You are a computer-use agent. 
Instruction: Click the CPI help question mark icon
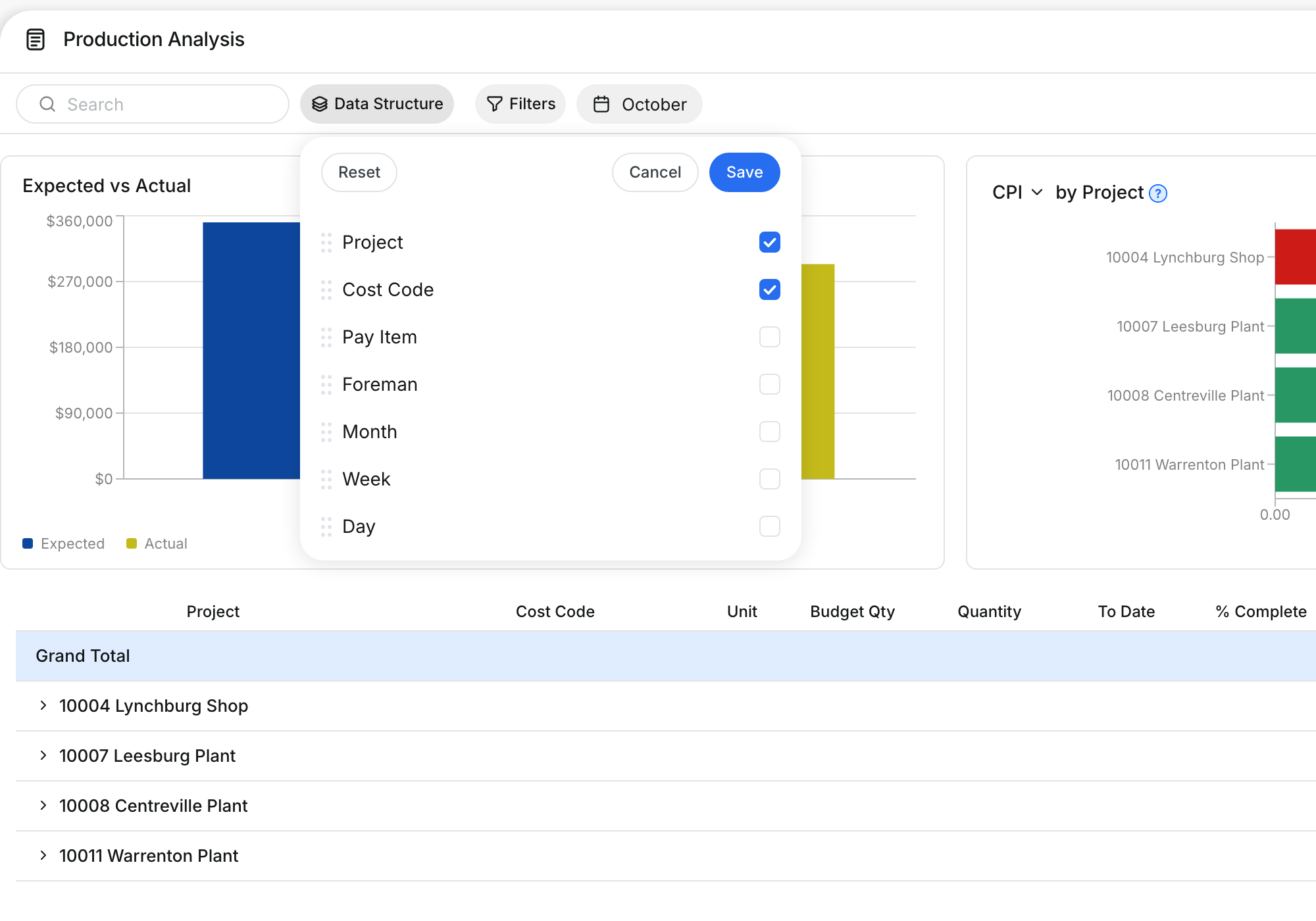click(1158, 193)
